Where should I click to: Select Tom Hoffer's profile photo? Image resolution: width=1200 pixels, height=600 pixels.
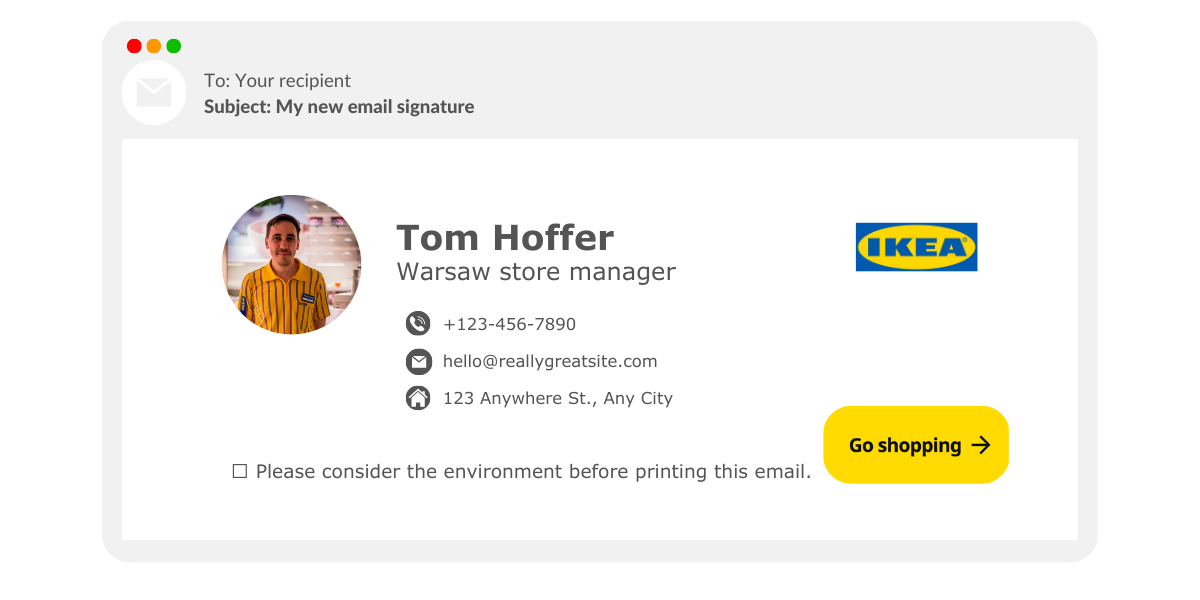[x=291, y=264]
